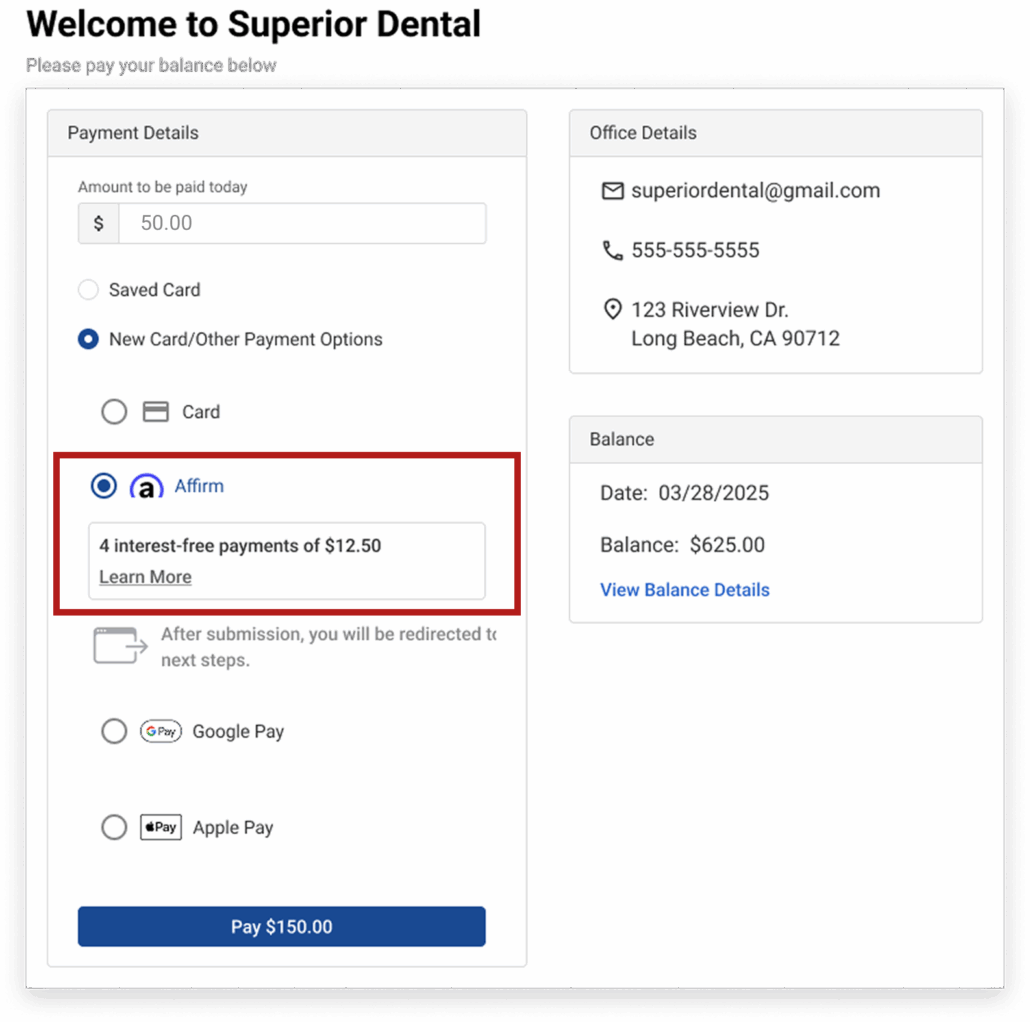1030x1022 pixels.
Task: Select the Affirm radio button
Action: click(x=104, y=486)
